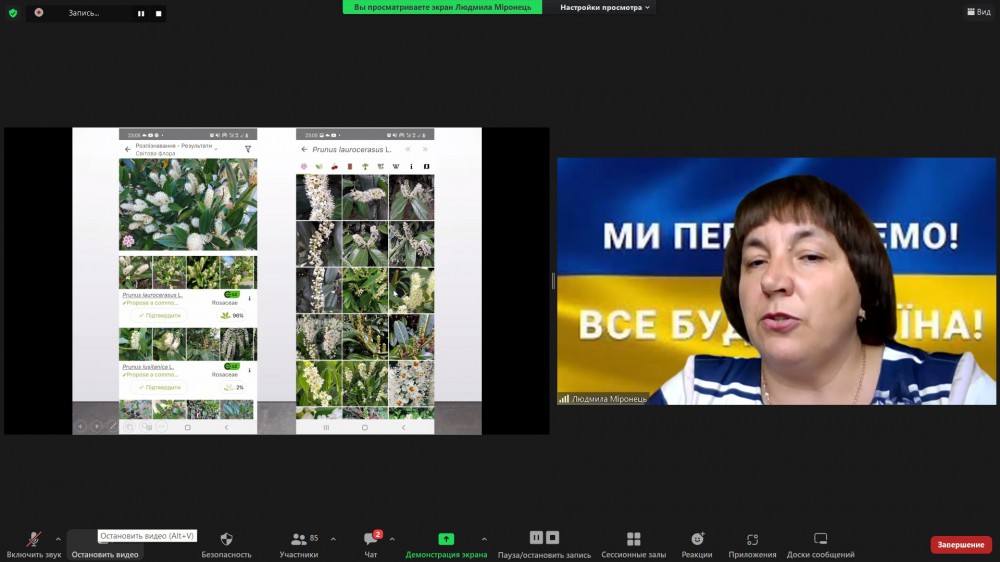Expand screen share options arrow

click(484, 539)
